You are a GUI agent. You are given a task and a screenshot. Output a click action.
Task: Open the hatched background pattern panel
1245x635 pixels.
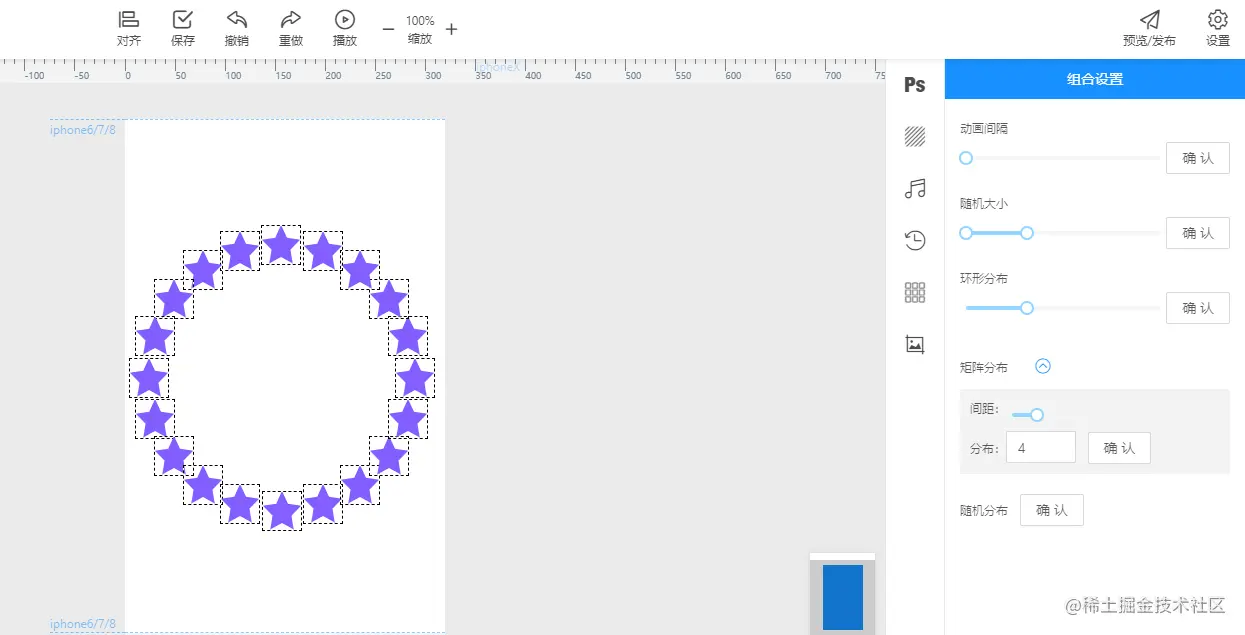[x=915, y=137]
